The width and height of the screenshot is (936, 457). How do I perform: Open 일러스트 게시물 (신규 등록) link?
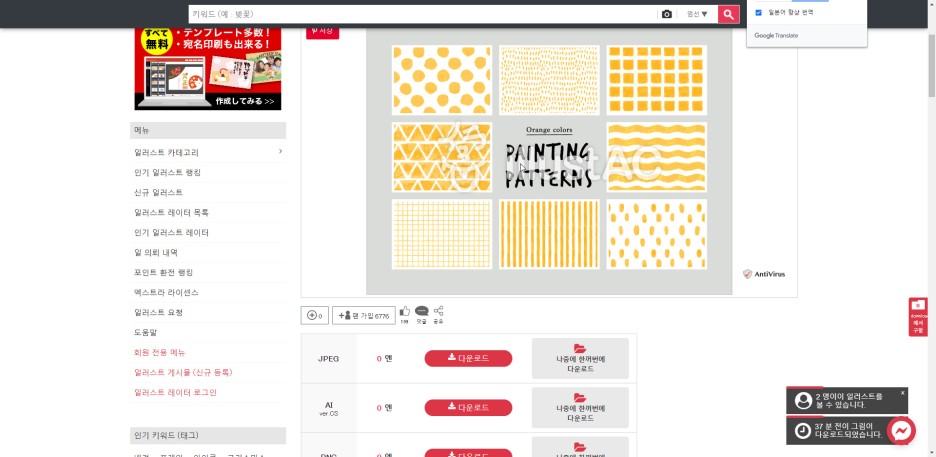183,372
